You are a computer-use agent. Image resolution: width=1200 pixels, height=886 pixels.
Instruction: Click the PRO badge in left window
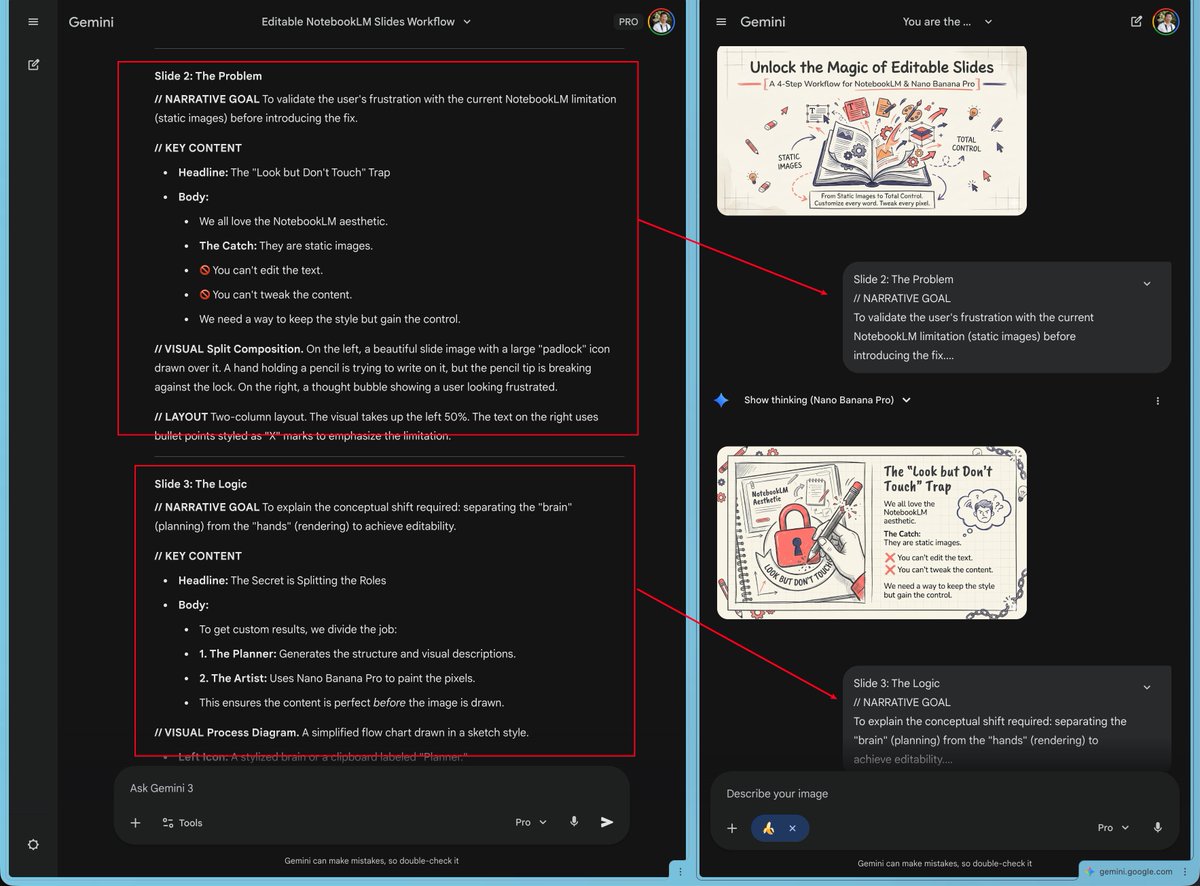628,21
